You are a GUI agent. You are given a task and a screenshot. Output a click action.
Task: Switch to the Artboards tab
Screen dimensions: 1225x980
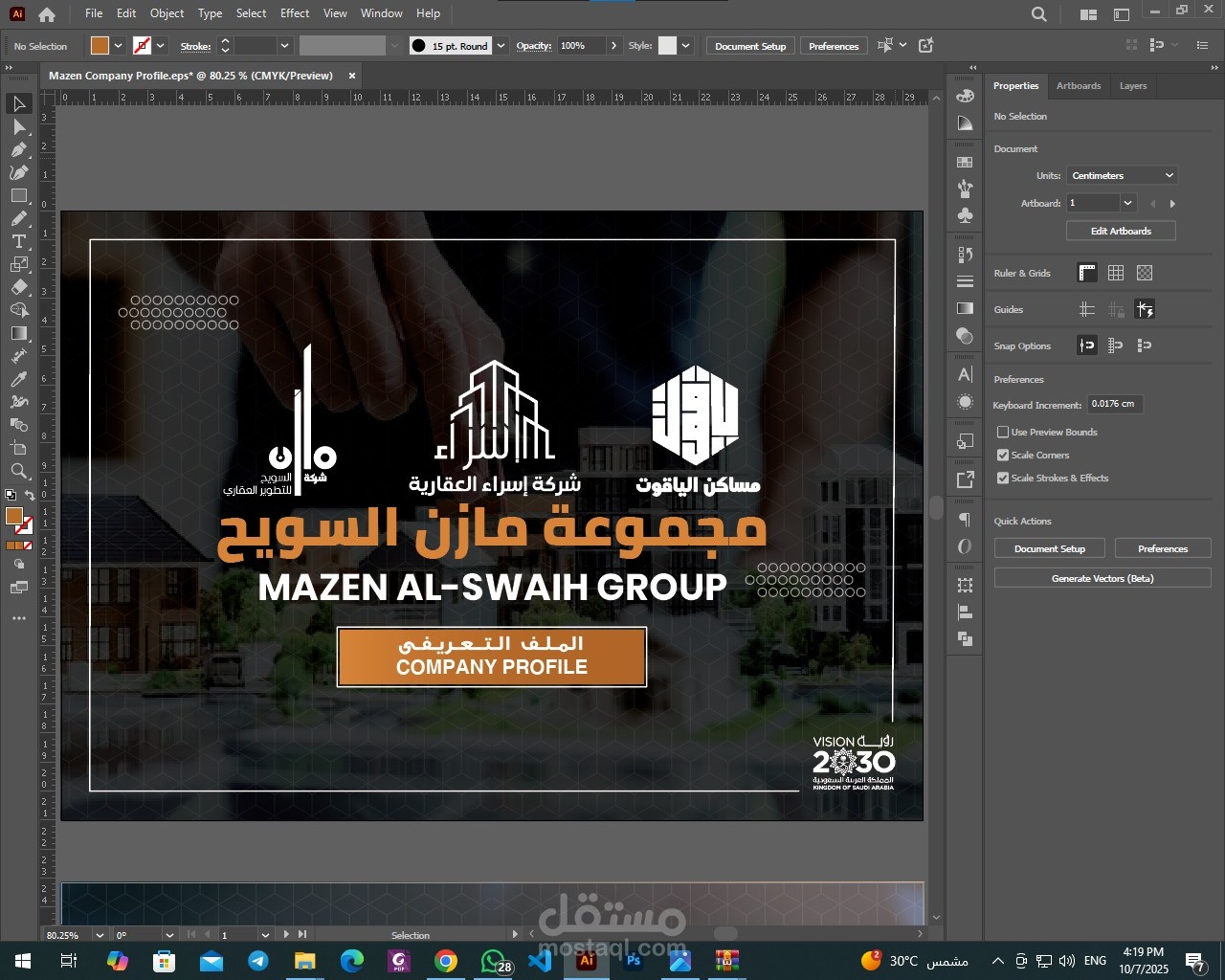point(1079,85)
